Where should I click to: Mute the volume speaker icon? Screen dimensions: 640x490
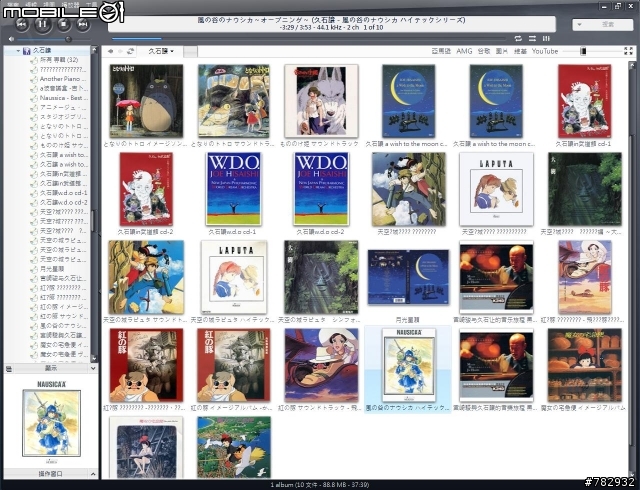click(x=11, y=39)
